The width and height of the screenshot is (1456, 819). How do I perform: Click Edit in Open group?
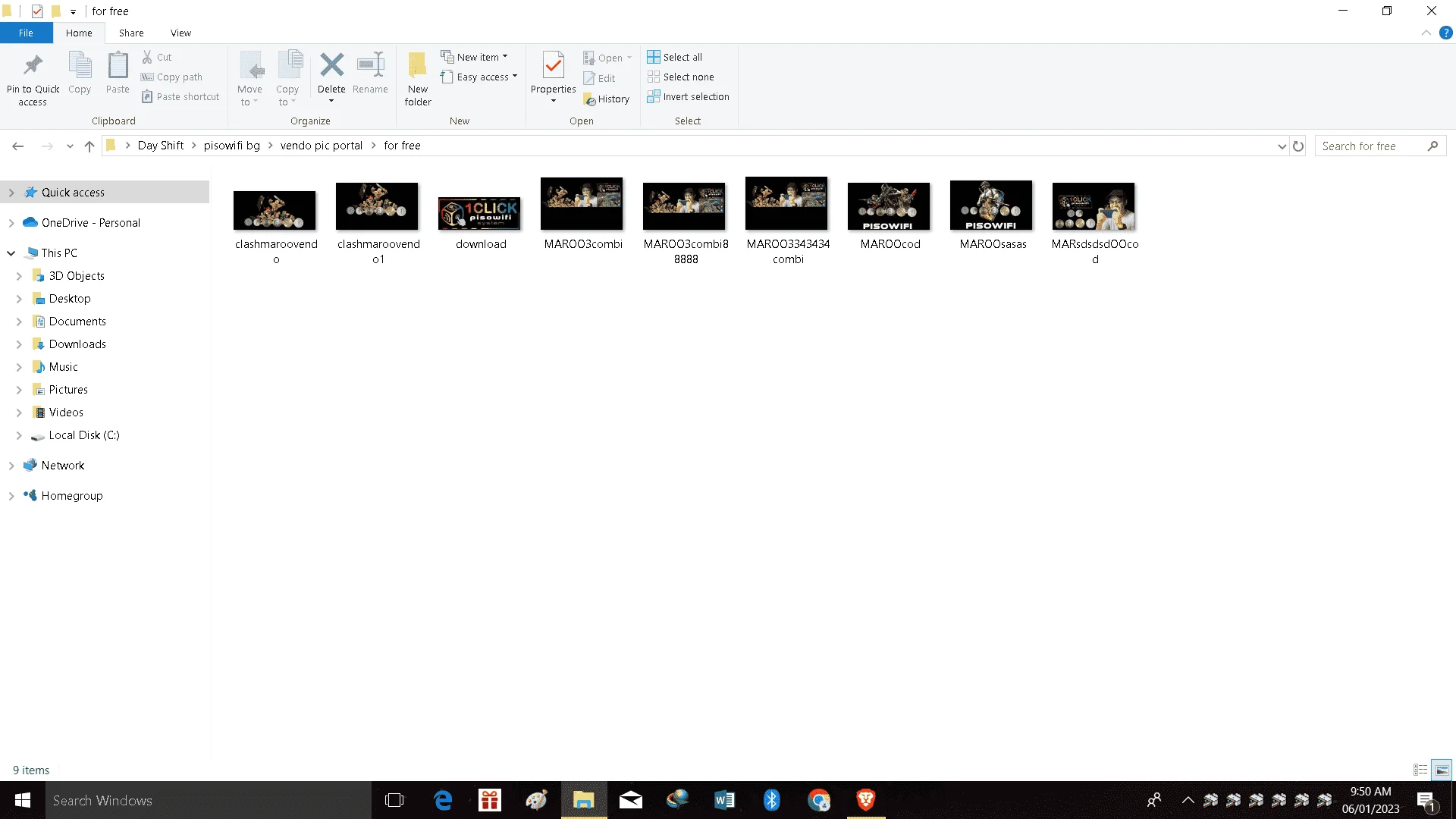(599, 78)
